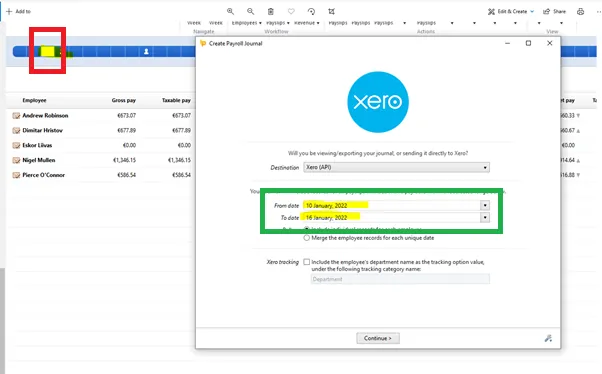Select employee Pierce O'Connor

[44, 175]
